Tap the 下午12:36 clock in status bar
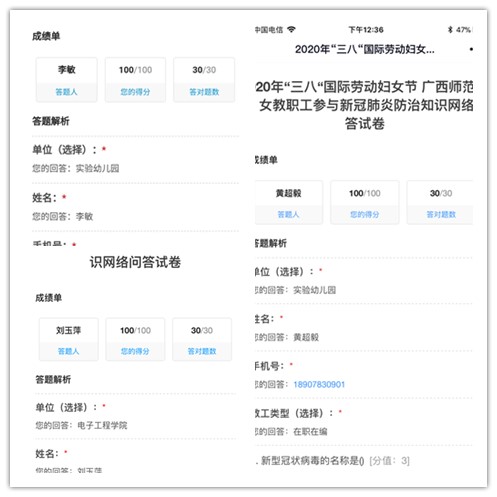497x497 pixels. (x=366, y=30)
